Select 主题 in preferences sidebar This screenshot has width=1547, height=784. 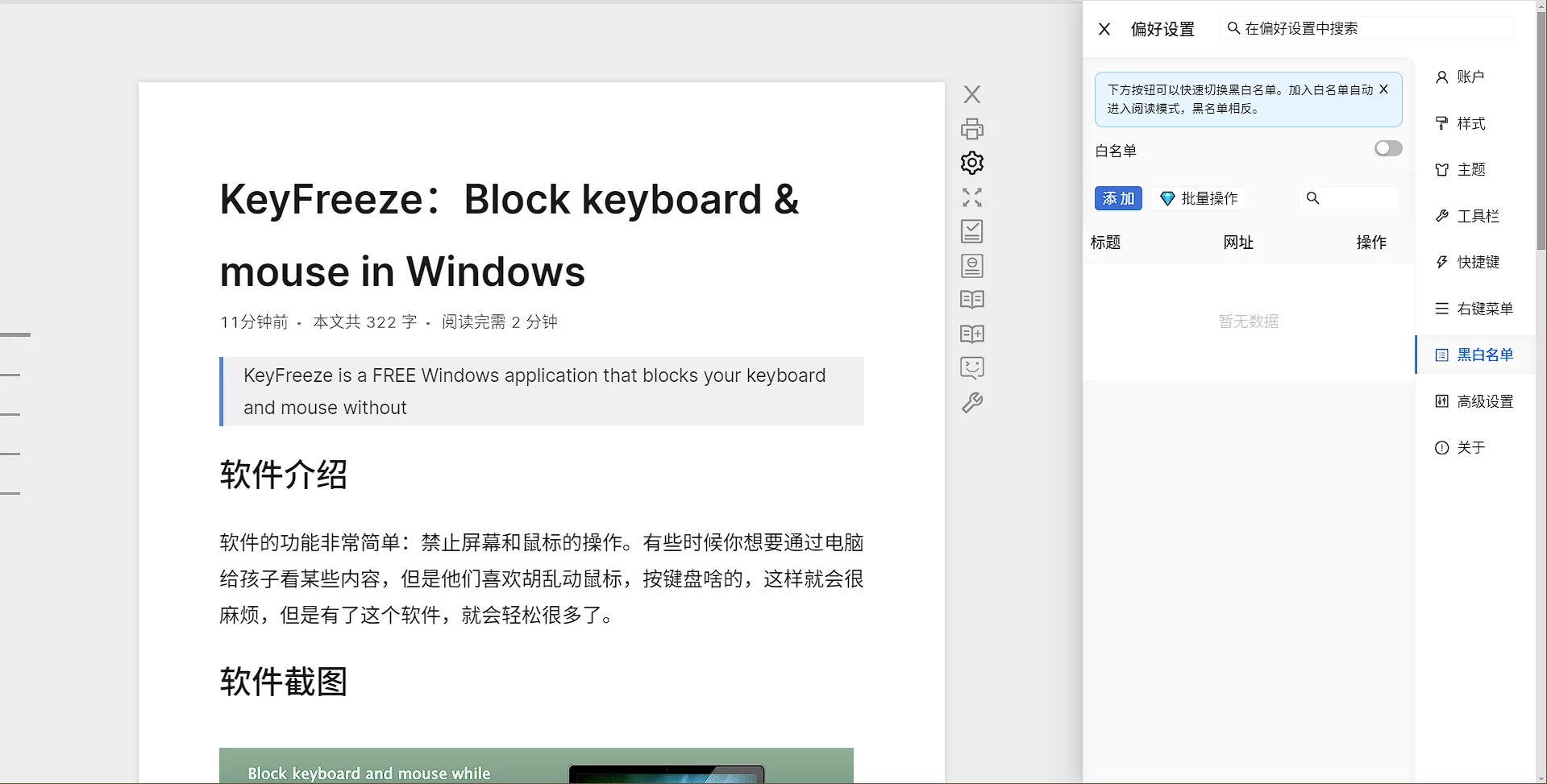coord(1470,169)
